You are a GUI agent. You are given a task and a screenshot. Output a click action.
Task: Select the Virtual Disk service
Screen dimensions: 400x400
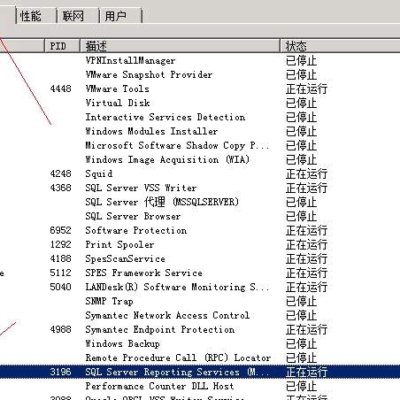point(200,103)
